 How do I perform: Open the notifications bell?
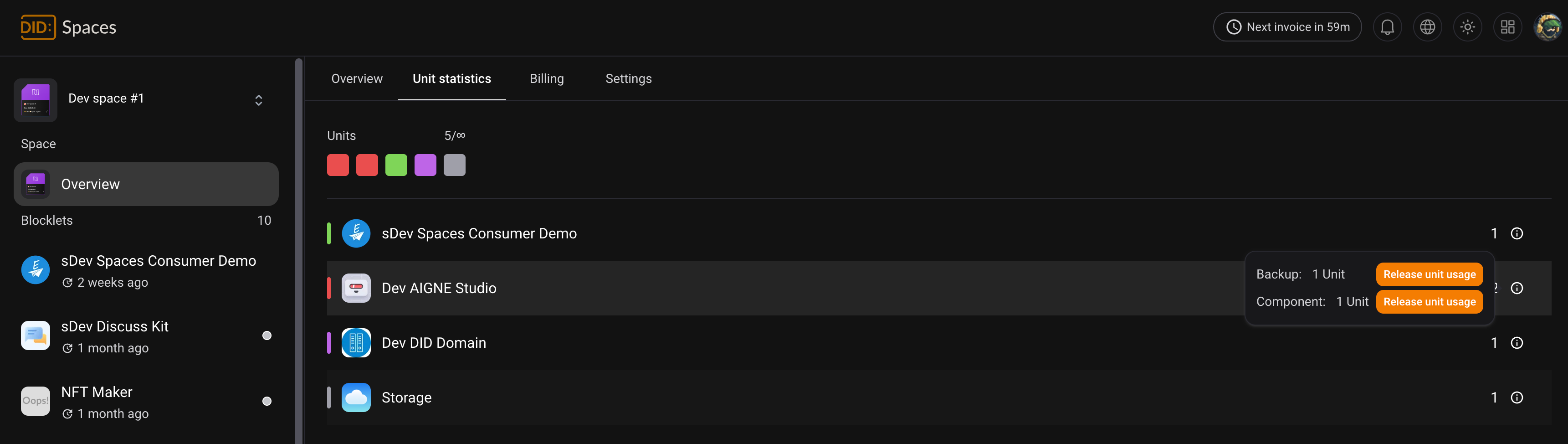tap(1387, 27)
